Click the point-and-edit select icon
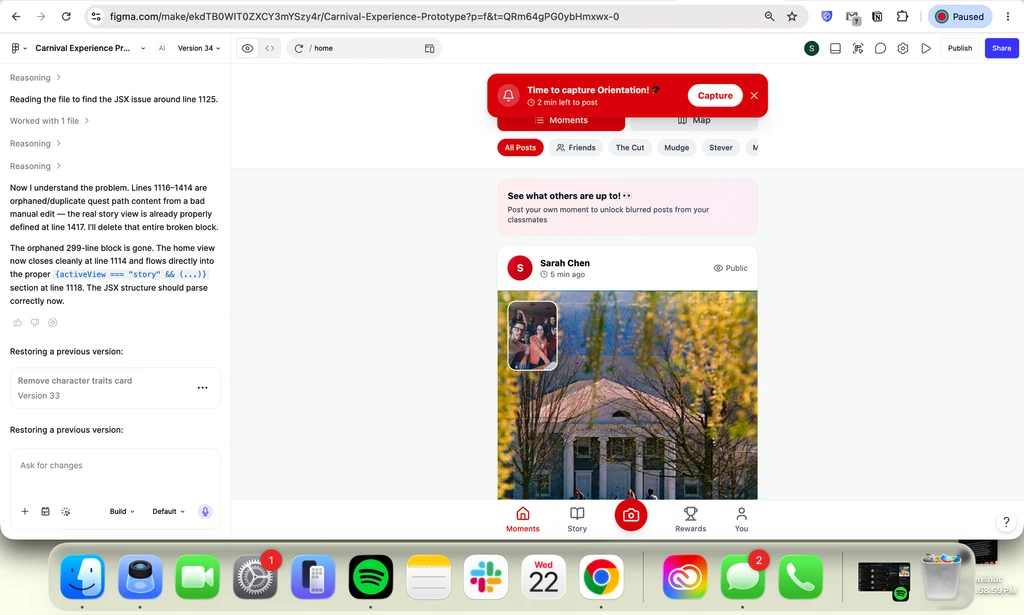 click(x=858, y=48)
